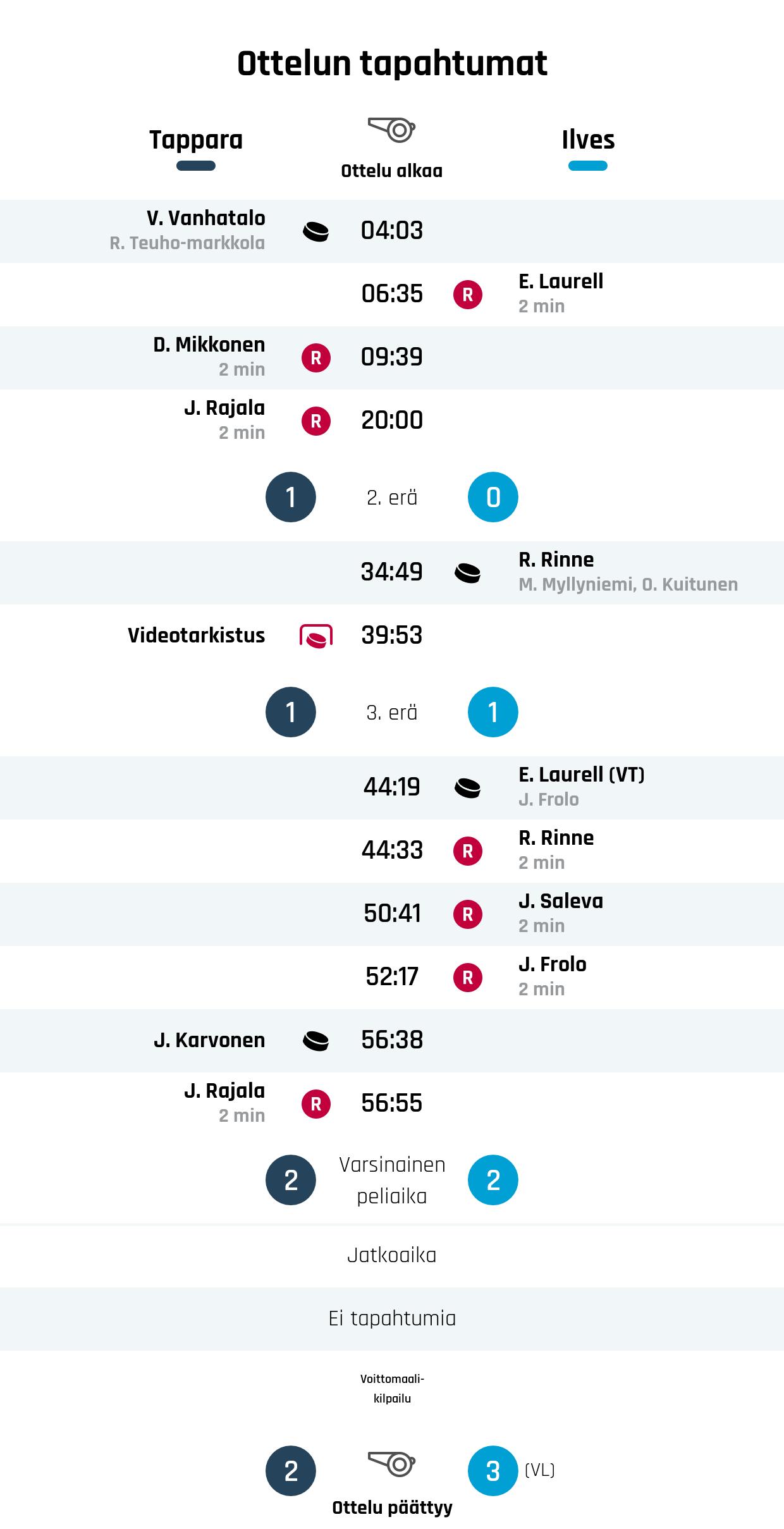Click the whistle icon above Ottelu alkaa
The width and height of the screenshot is (784, 1529).
point(391,130)
